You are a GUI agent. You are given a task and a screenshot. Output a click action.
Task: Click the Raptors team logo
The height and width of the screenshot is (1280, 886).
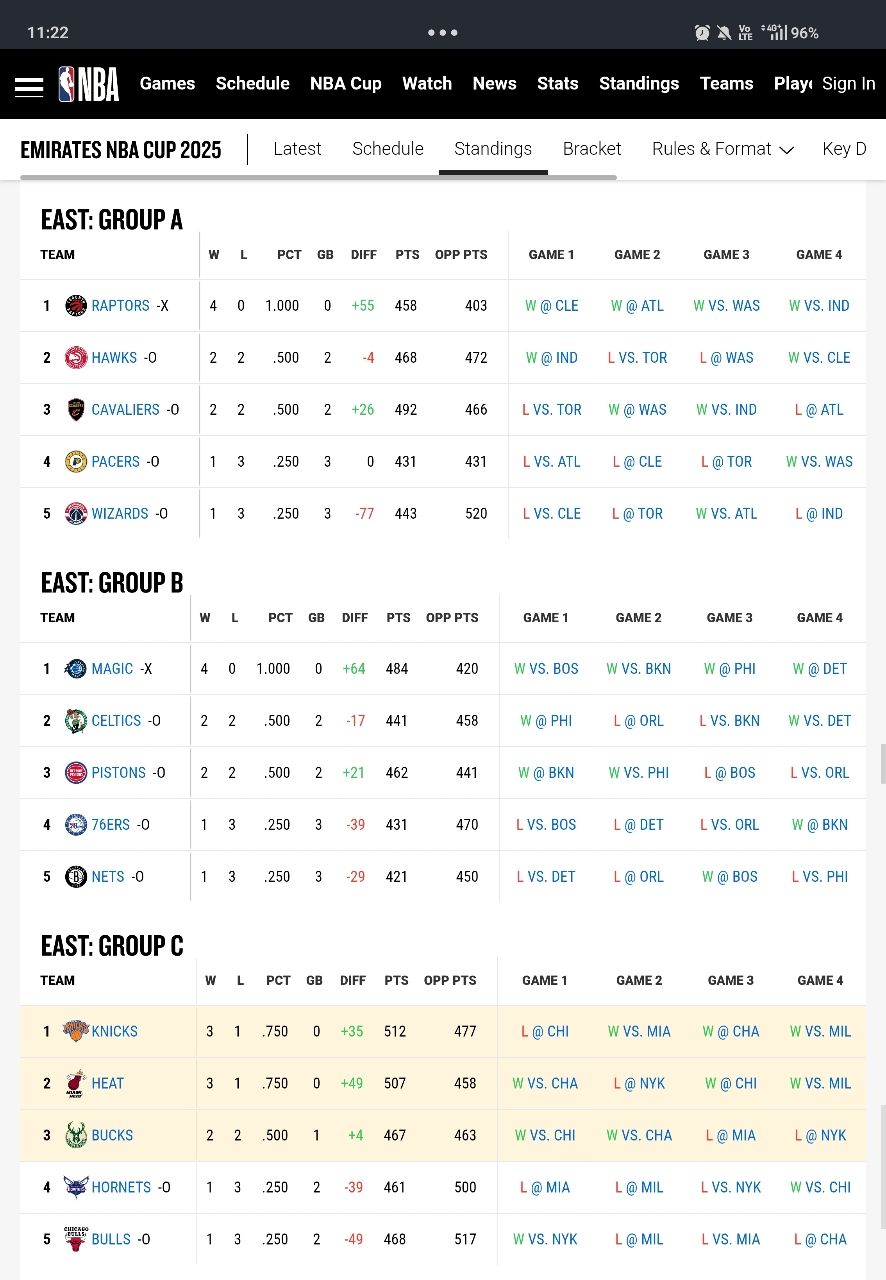pos(76,306)
